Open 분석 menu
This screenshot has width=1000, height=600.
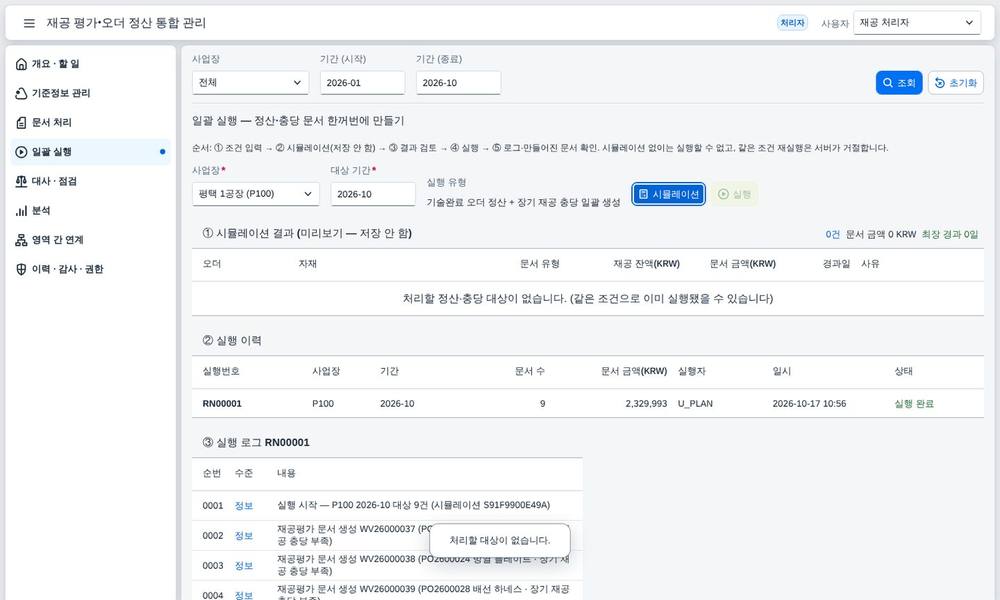pos(91,210)
